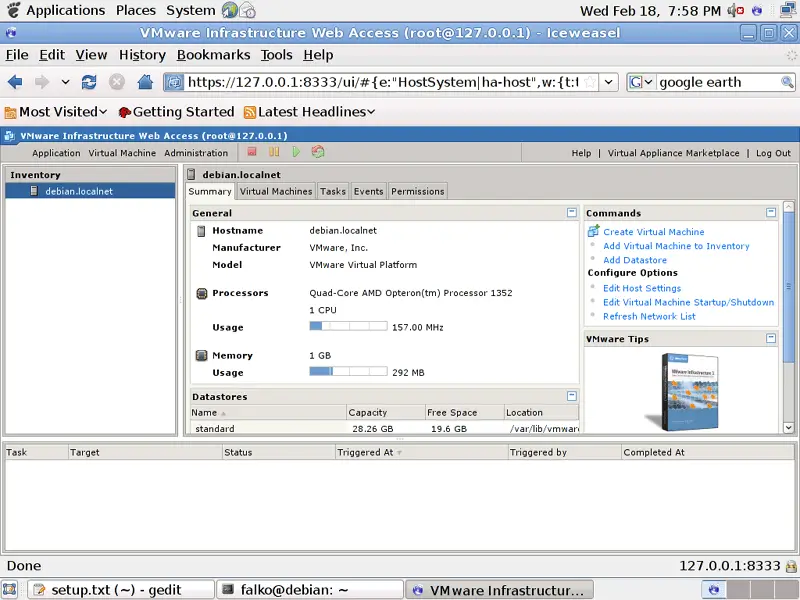This screenshot has height=600, width=800.
Task: Click the green Power On icon
Action: pos(296,152)
